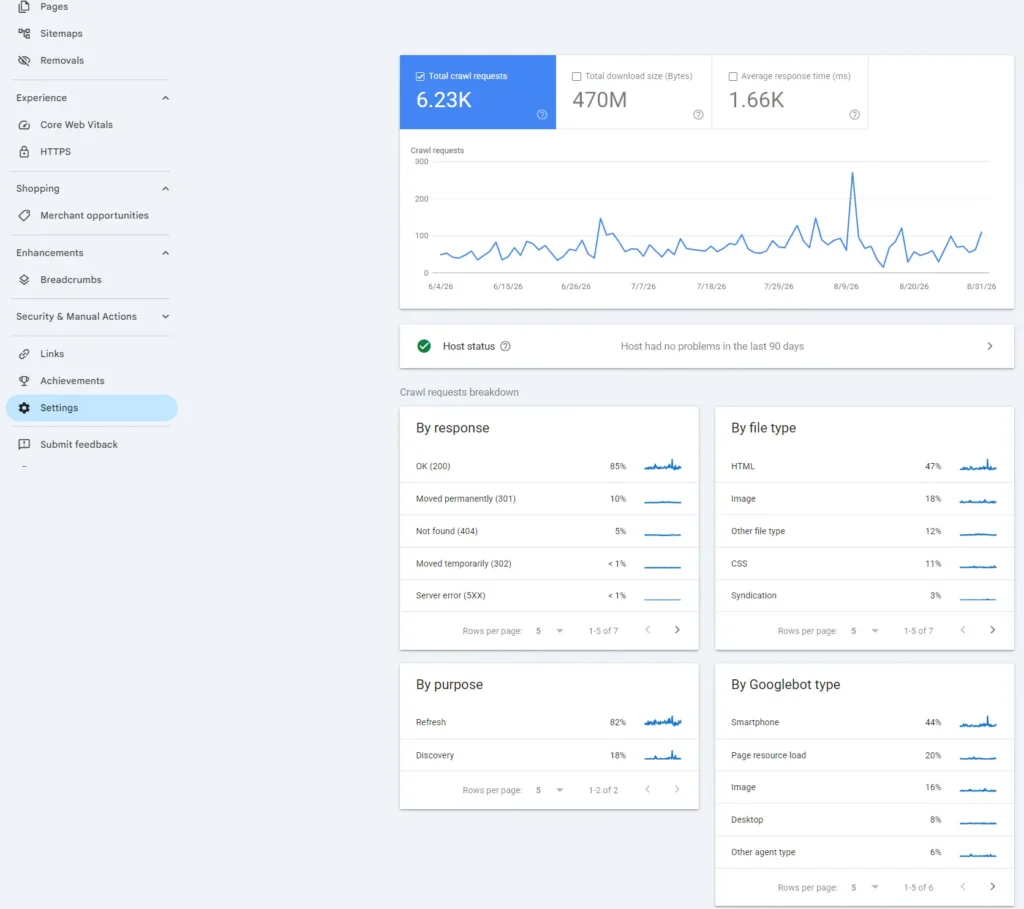Open rows per page dropdown in By response
The width and height of the screenshot is (1024, 909).
click(549, 631)
